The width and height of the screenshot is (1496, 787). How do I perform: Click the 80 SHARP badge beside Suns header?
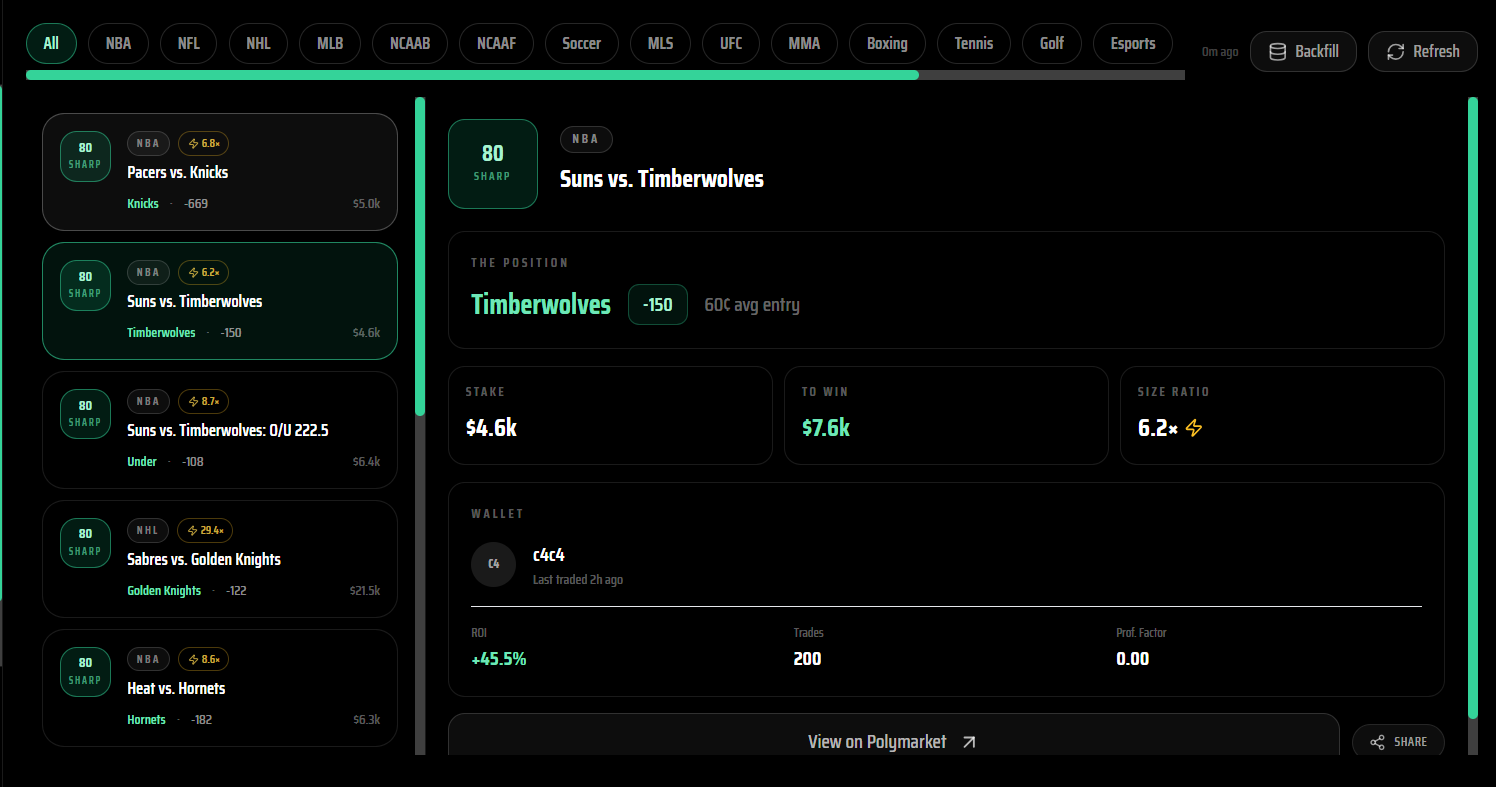coord(493,163)
